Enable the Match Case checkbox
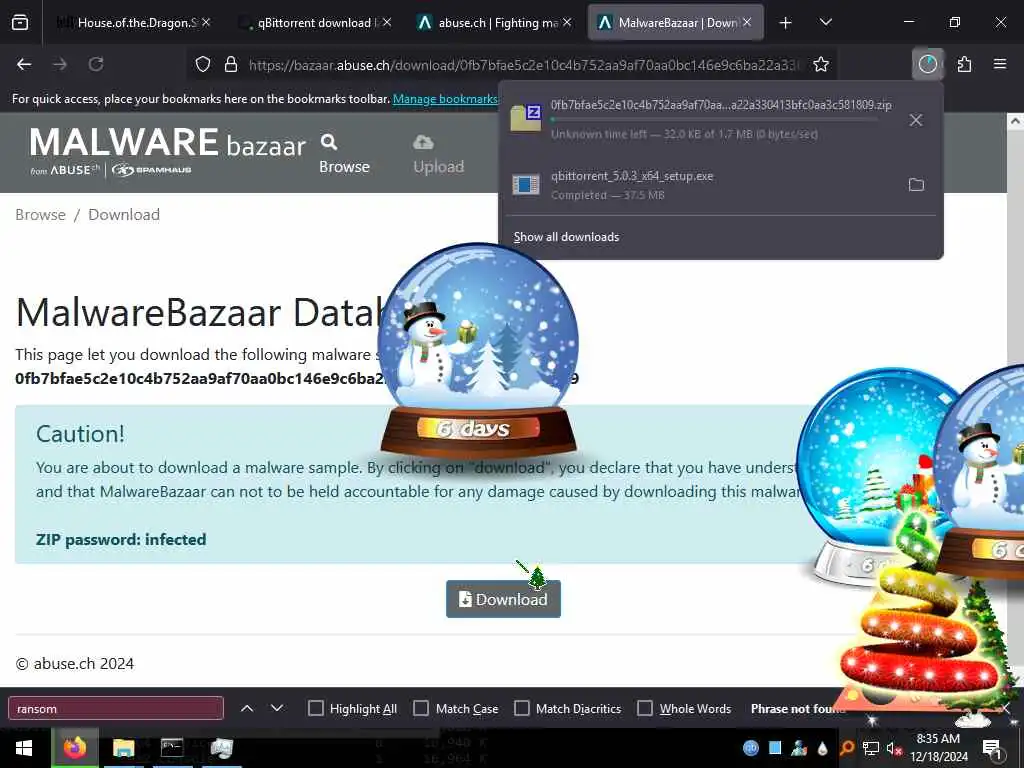 tap(421, 709)
